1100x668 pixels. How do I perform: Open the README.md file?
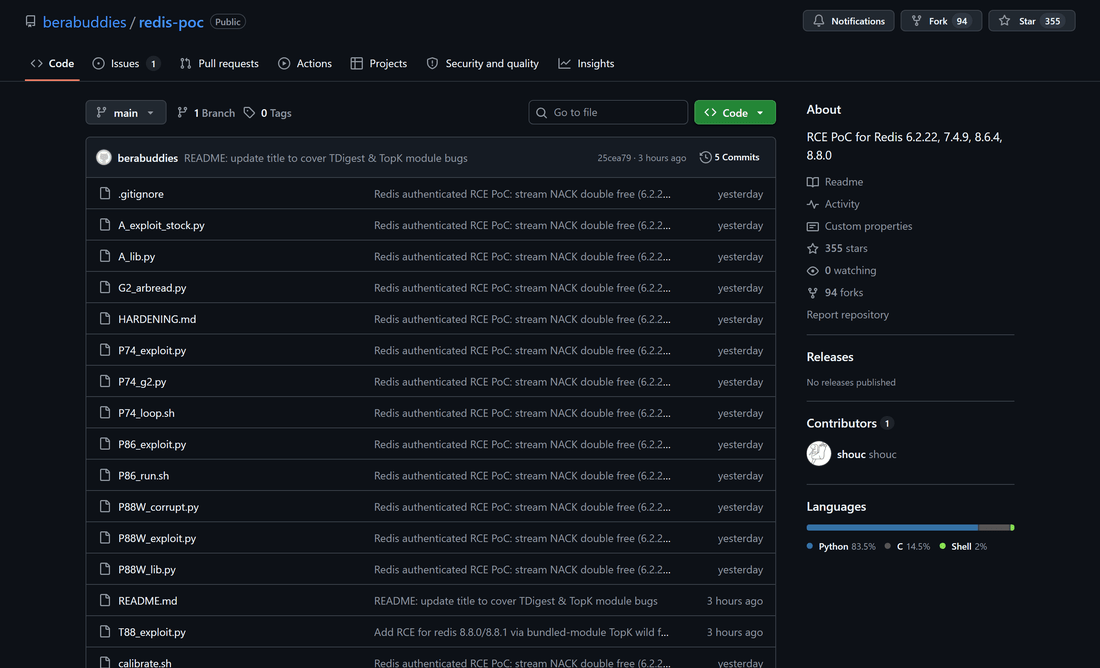tap(147, 601)
